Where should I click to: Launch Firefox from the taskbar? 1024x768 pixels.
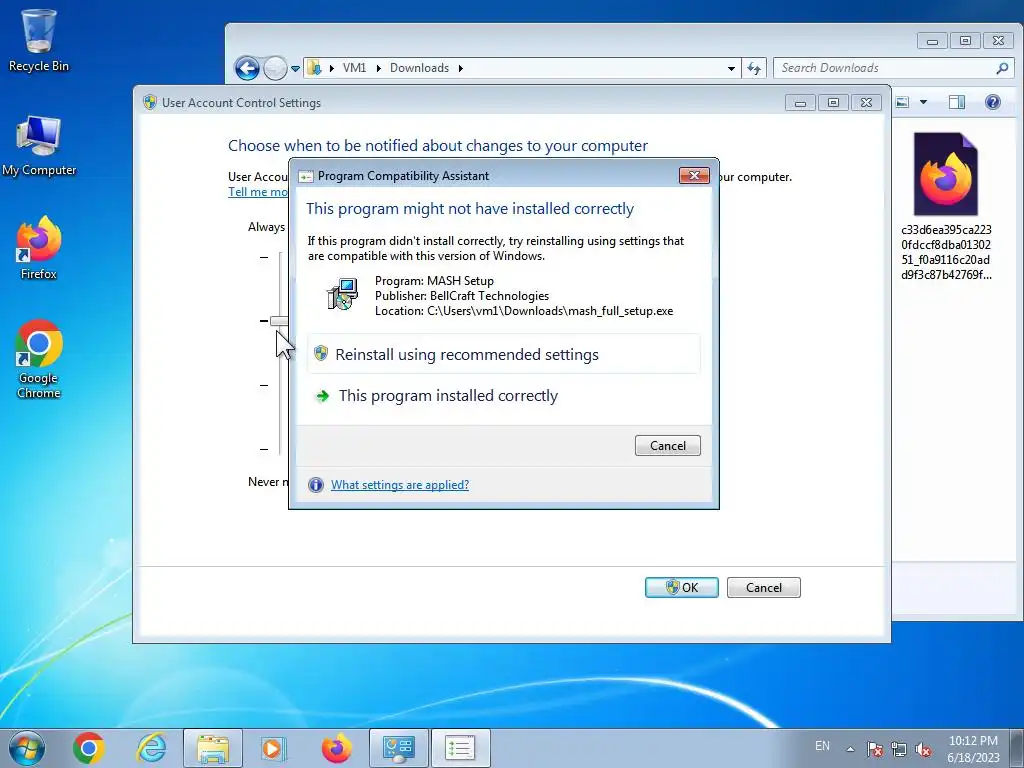336,748
